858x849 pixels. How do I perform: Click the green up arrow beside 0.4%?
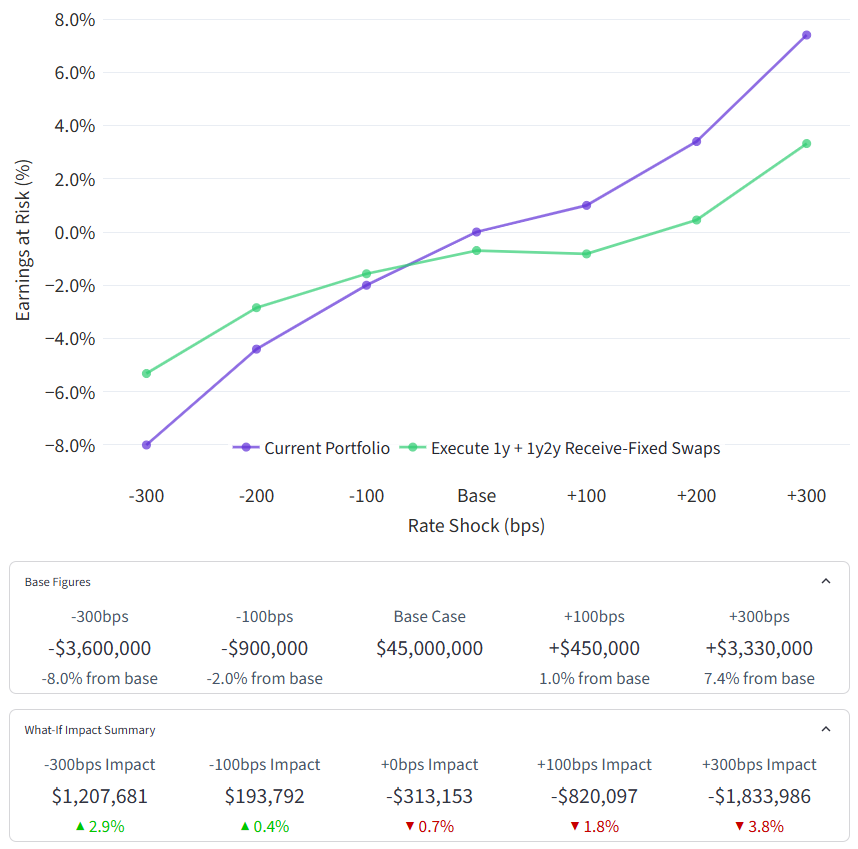pyautogui.click(x=247, y=827)
